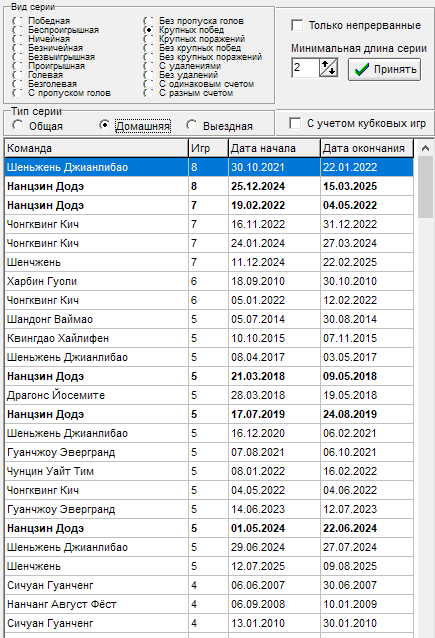This screenshot has height=638, width=435.
Task: Select Без крупных побед option
Action: (x=149, y=48)
